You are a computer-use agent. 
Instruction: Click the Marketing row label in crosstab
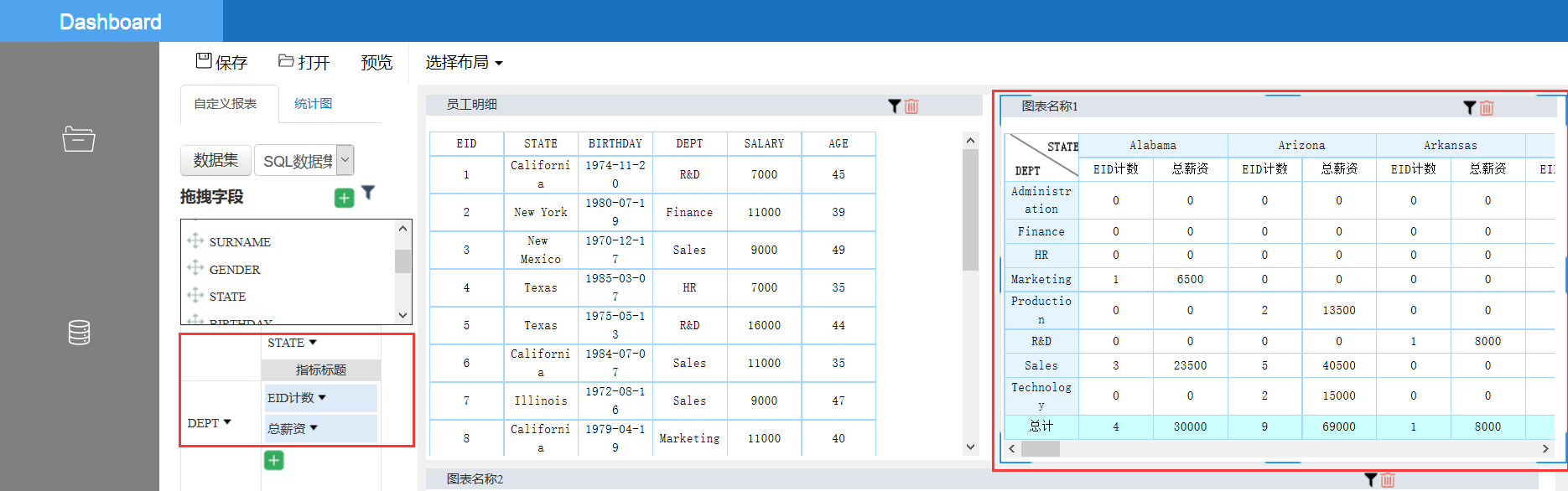(1041, 279)
